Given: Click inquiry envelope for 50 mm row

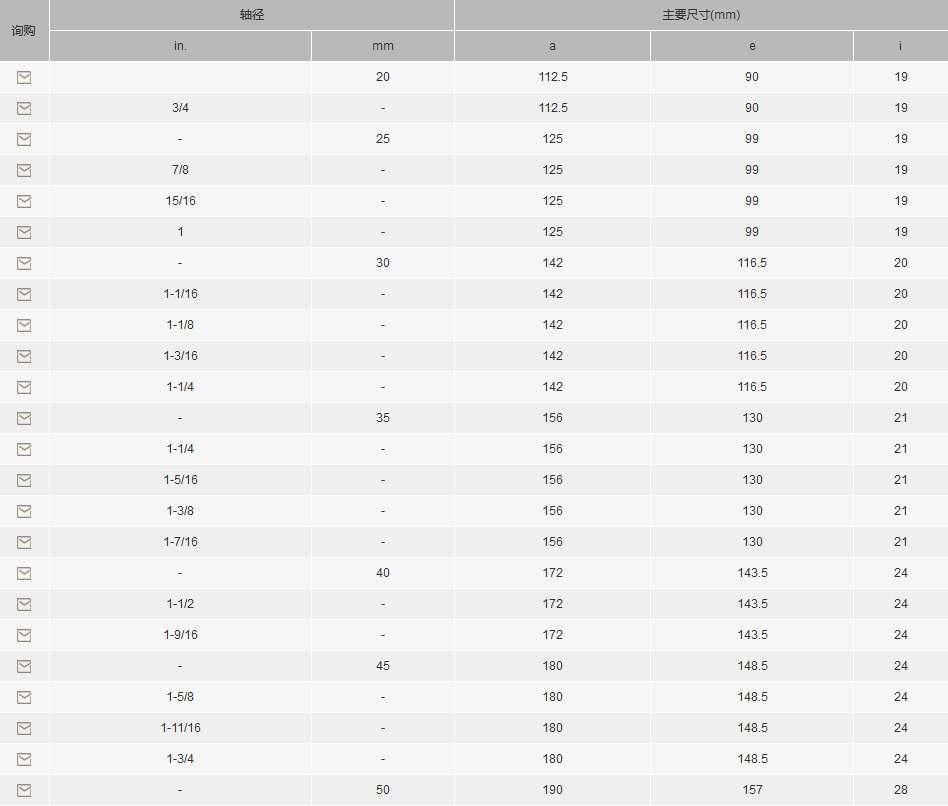Looking at the screenshot, I should 24,790.
